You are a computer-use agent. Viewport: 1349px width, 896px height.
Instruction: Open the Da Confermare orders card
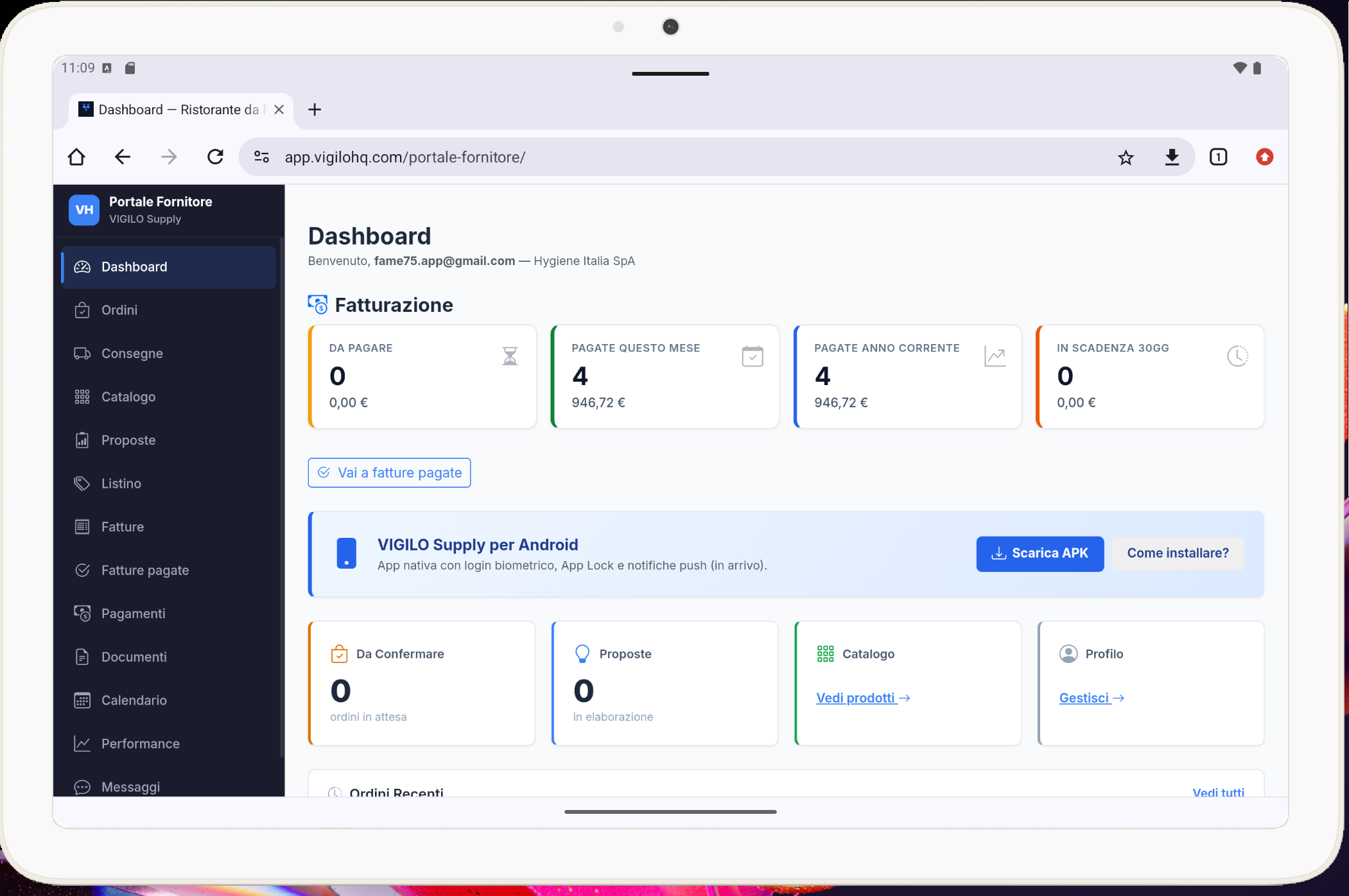point(422,683)
